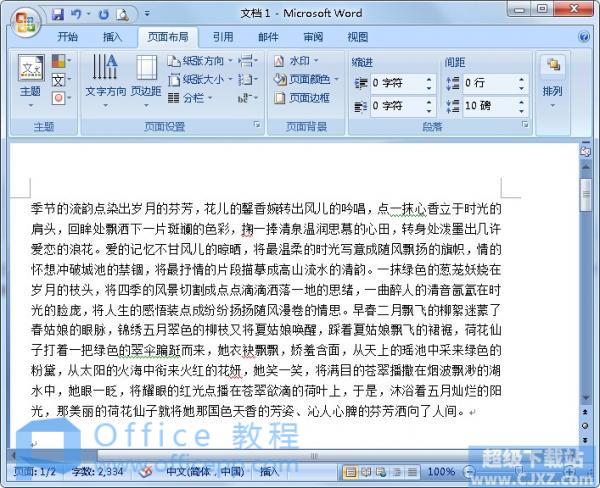Viewport: 600px width, 488px height.
Task: Open 文字方向 text direction options
Action: pos(105,80)
